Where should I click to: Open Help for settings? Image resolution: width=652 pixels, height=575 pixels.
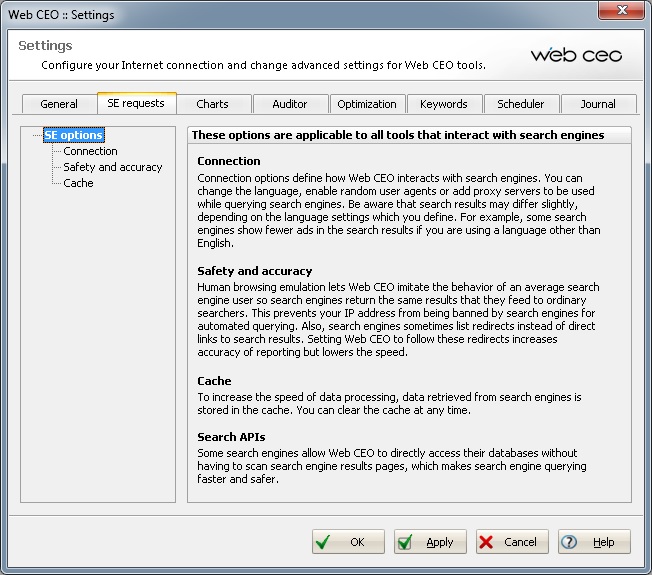(x=594, y=541)
